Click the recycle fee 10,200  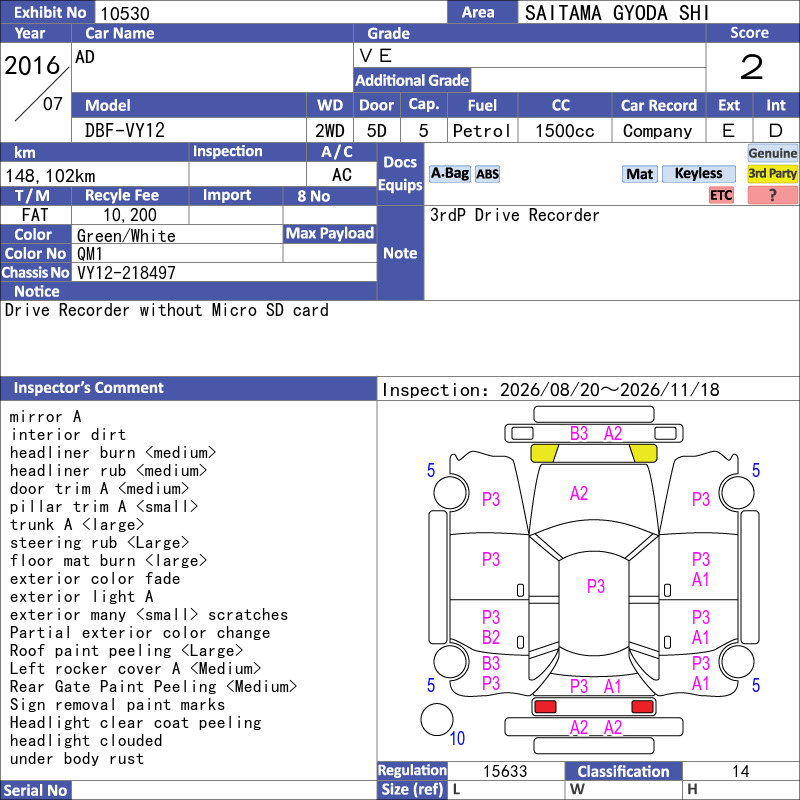(130, 215)
